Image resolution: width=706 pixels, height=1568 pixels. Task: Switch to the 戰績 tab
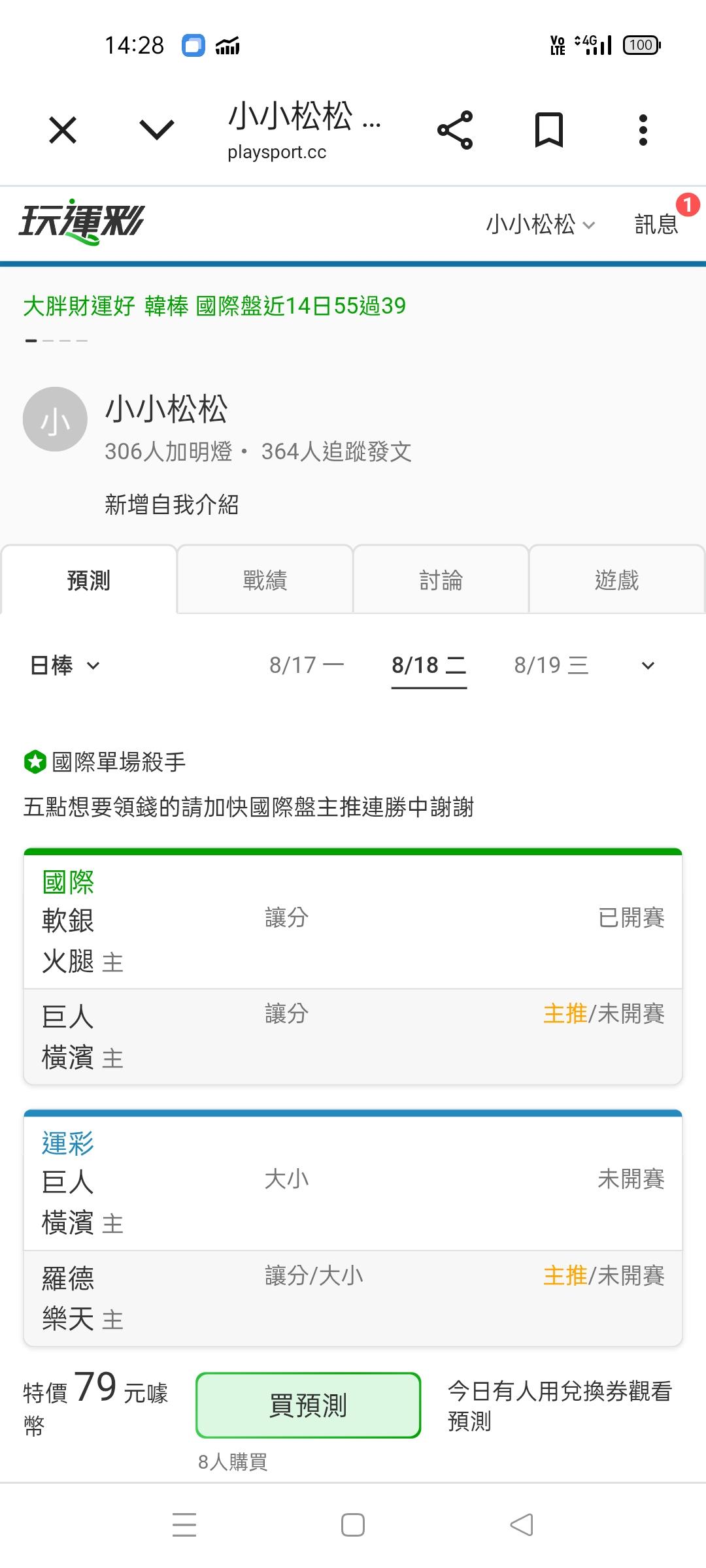click(x=265, y=580)
